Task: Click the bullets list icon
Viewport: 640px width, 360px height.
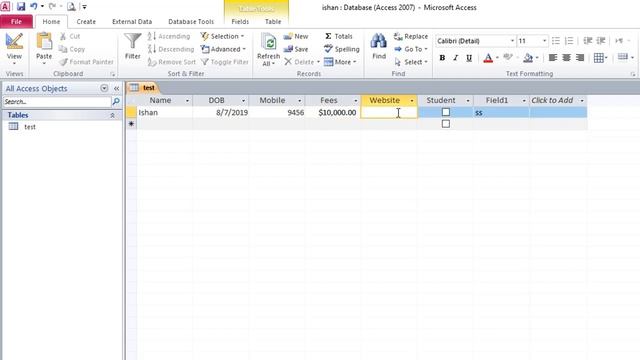Action: tap(556, 41)
